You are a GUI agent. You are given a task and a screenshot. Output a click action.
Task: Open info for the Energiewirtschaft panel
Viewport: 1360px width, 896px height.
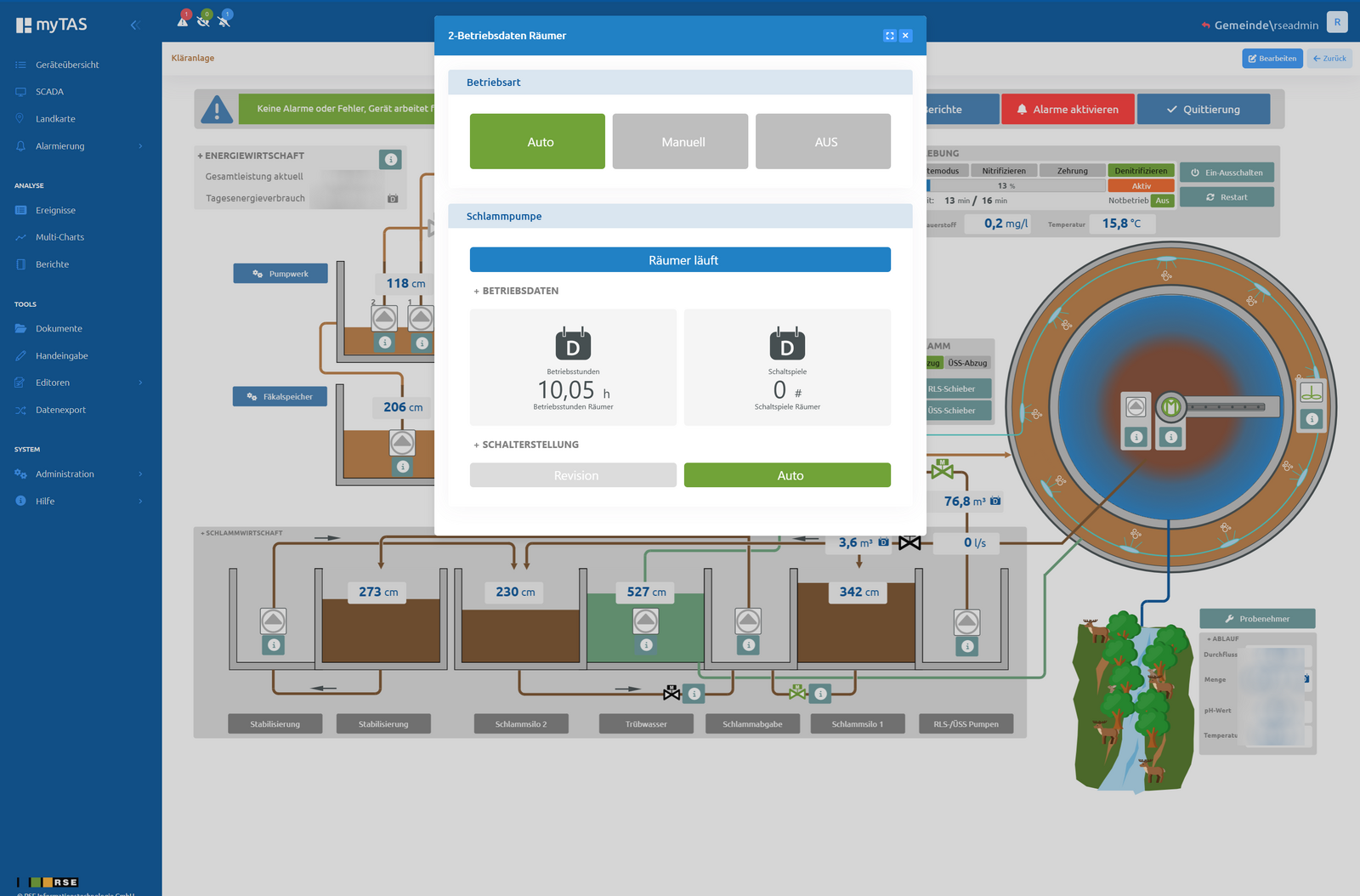pos(390,159)
